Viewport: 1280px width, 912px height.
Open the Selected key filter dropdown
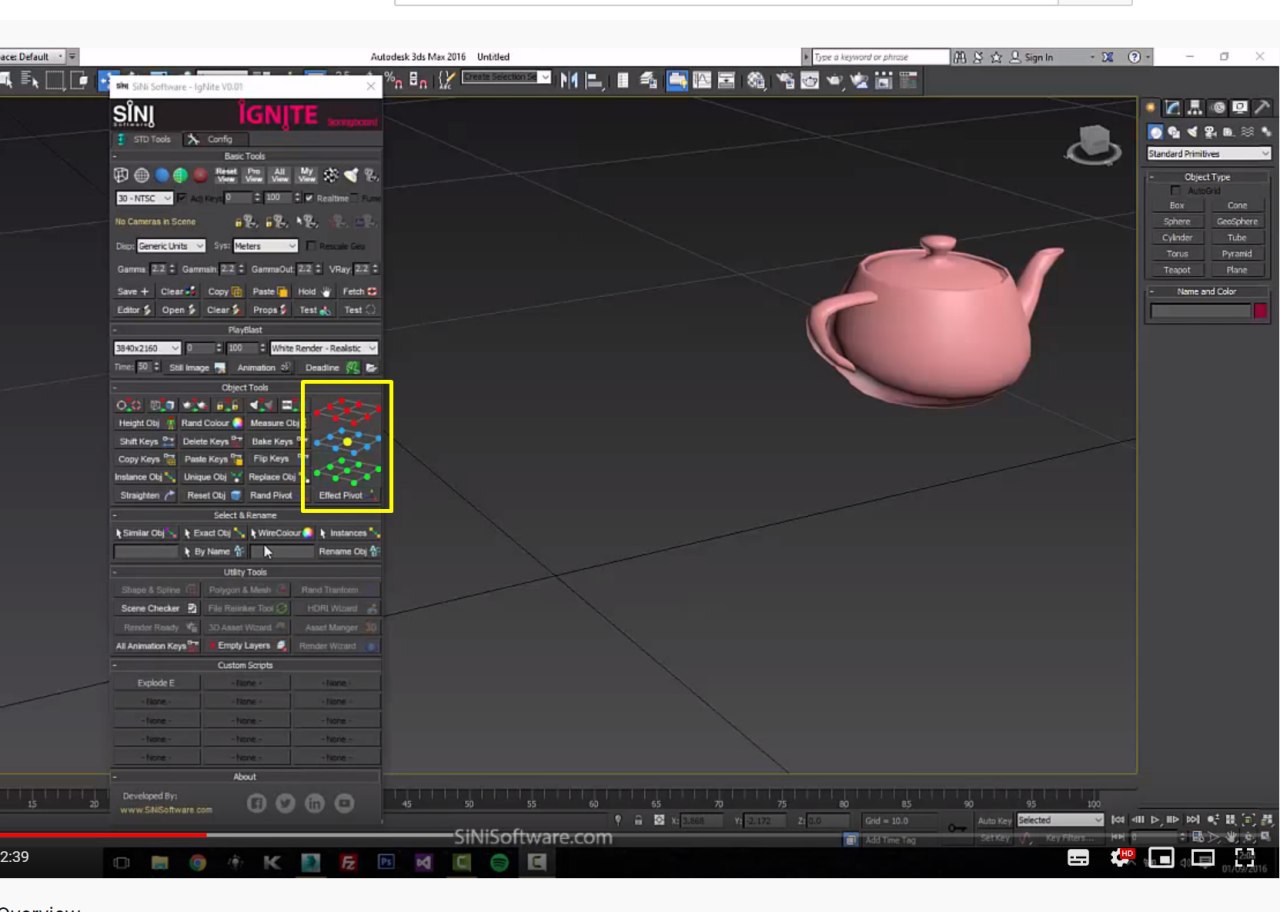coord(1059,820)
